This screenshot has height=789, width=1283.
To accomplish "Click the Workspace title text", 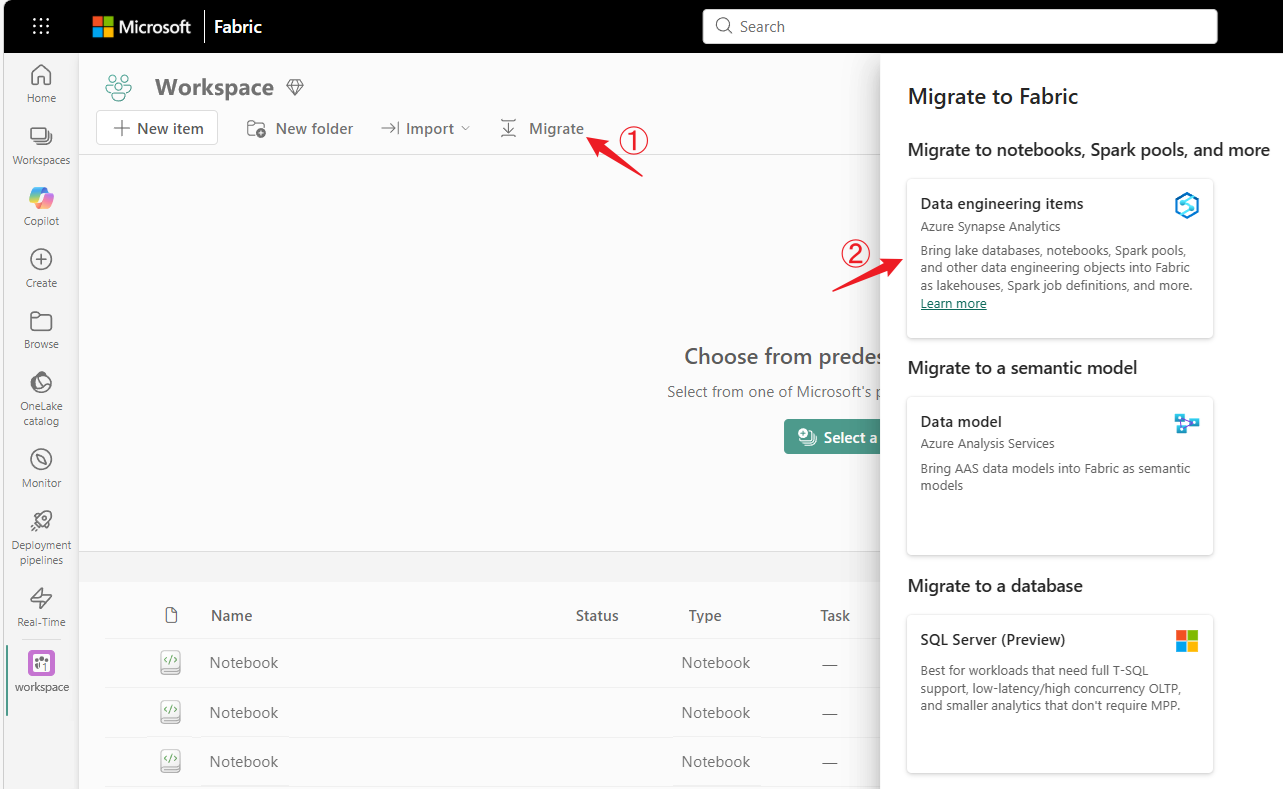I will click(214, 88).
